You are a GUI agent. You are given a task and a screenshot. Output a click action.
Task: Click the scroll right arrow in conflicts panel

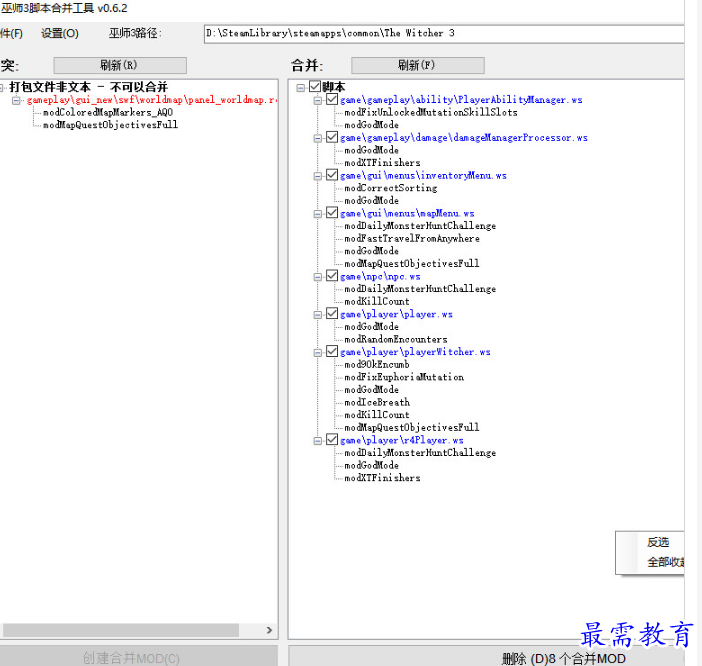[269, 630]
